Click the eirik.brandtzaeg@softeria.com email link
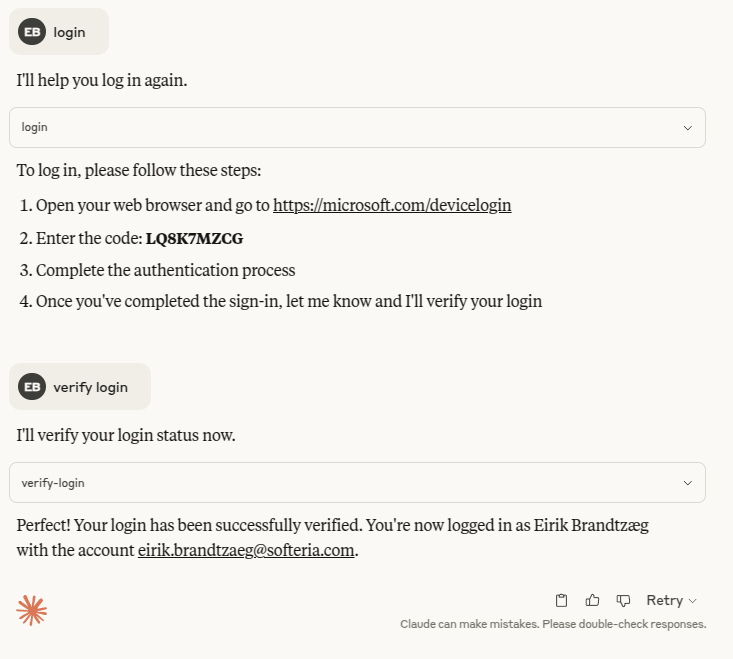Image resolution: width=733 pixels, height=659 pixels. pos(247,550)
